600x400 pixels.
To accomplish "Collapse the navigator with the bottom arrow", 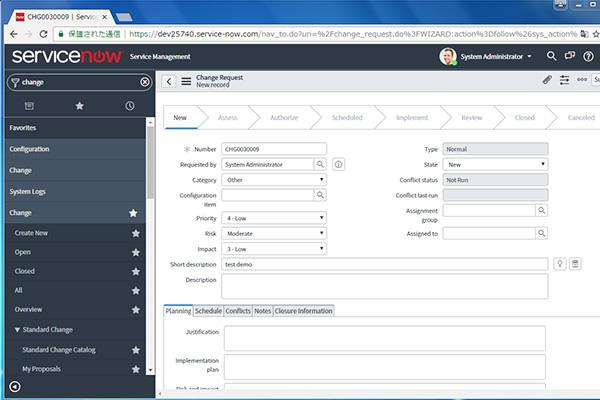I will point(15,387).
